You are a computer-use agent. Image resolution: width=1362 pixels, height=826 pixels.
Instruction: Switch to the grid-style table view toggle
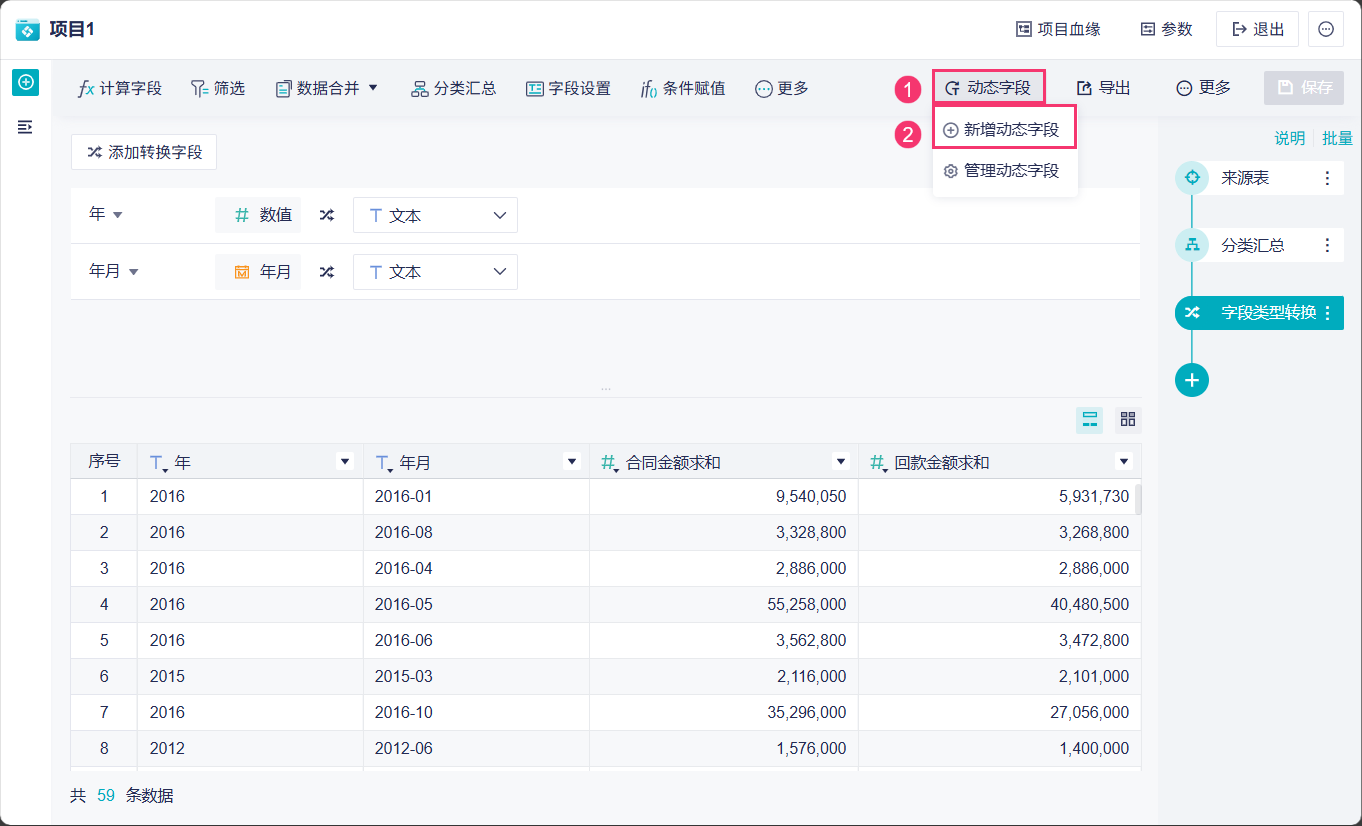point(1128,420)
